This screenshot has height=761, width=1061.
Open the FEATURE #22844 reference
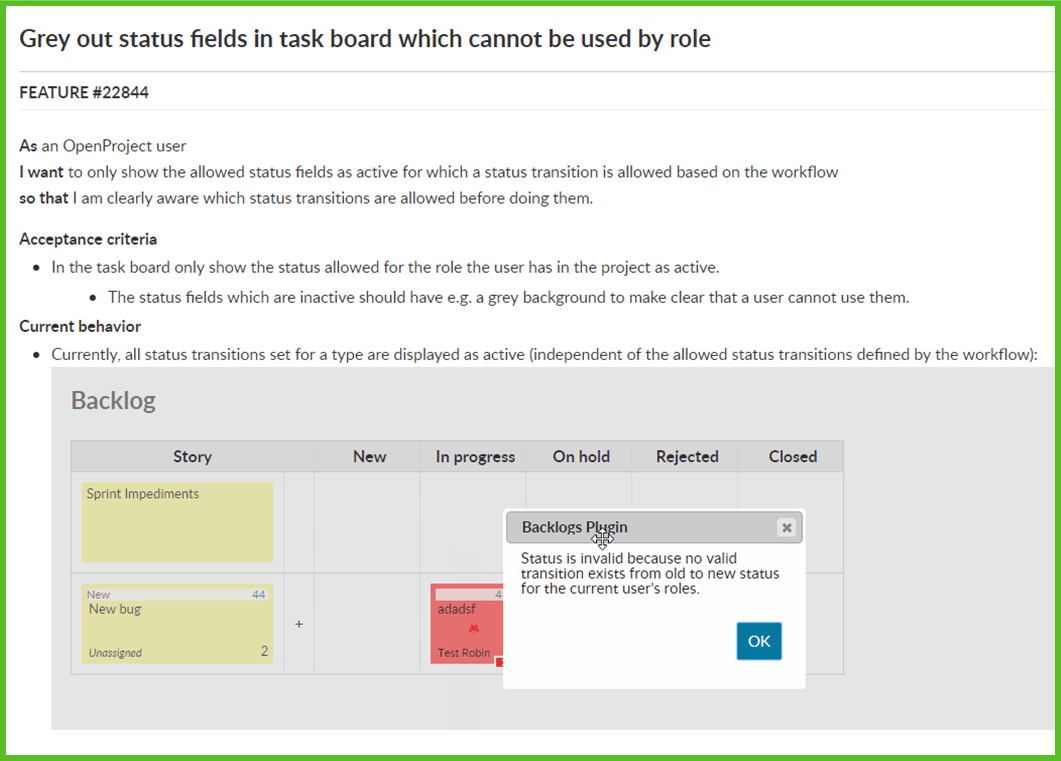click(x=83, y=92)
